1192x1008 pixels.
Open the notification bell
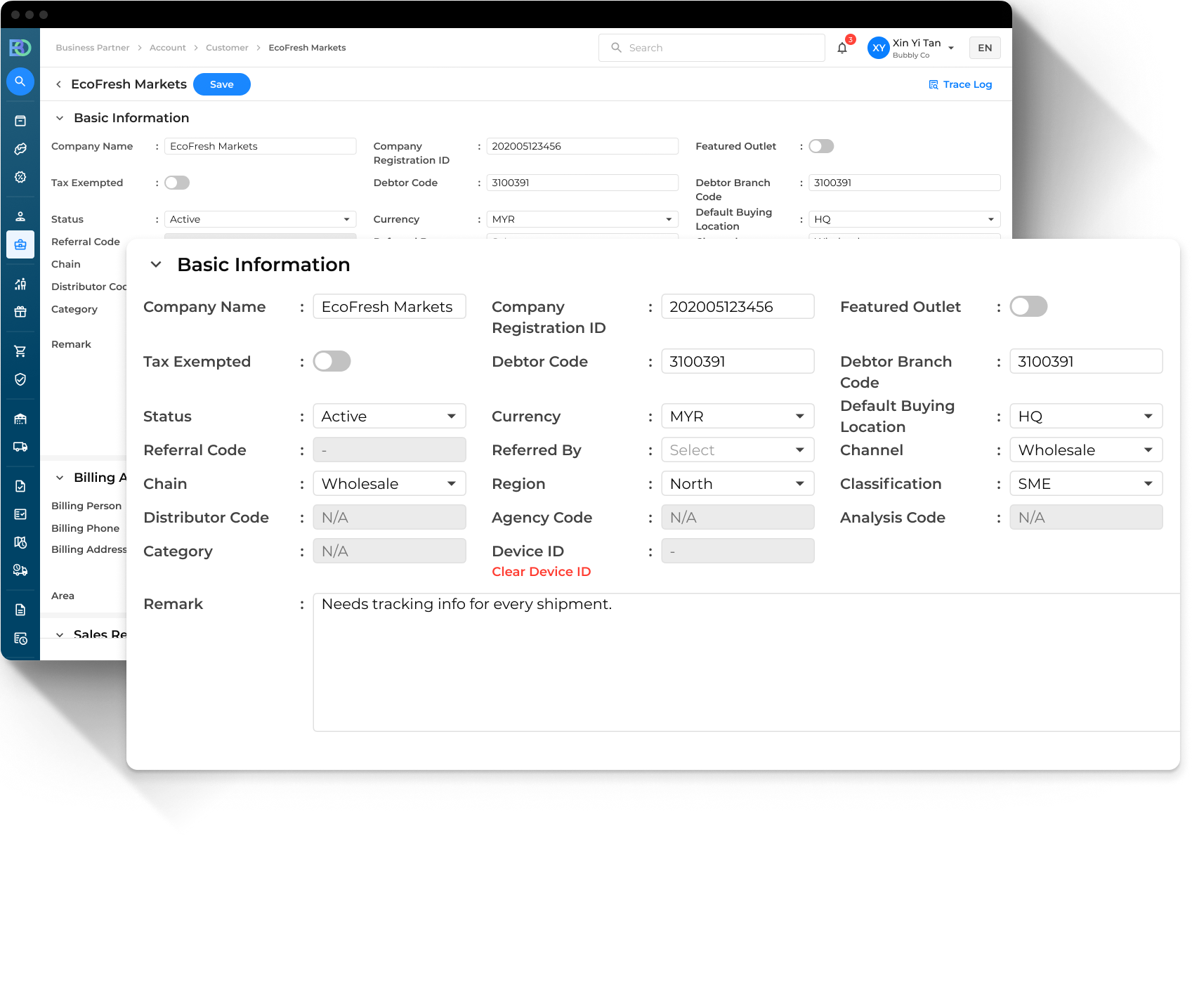tap(842, 48)
